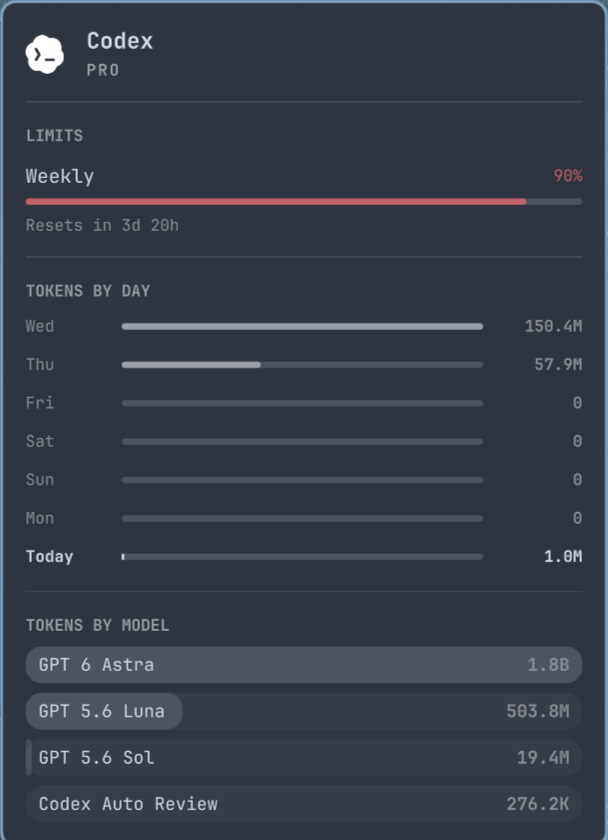Click the PRO plan label

[103, 70]
